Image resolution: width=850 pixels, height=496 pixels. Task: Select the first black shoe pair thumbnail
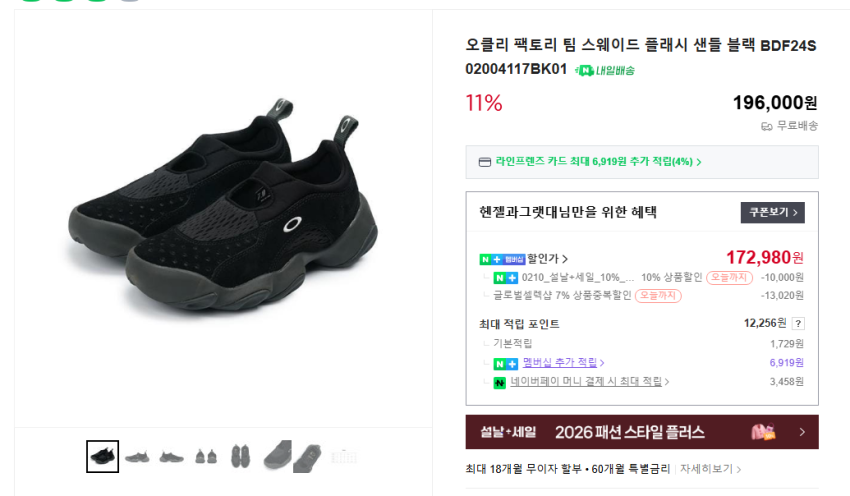102,456
